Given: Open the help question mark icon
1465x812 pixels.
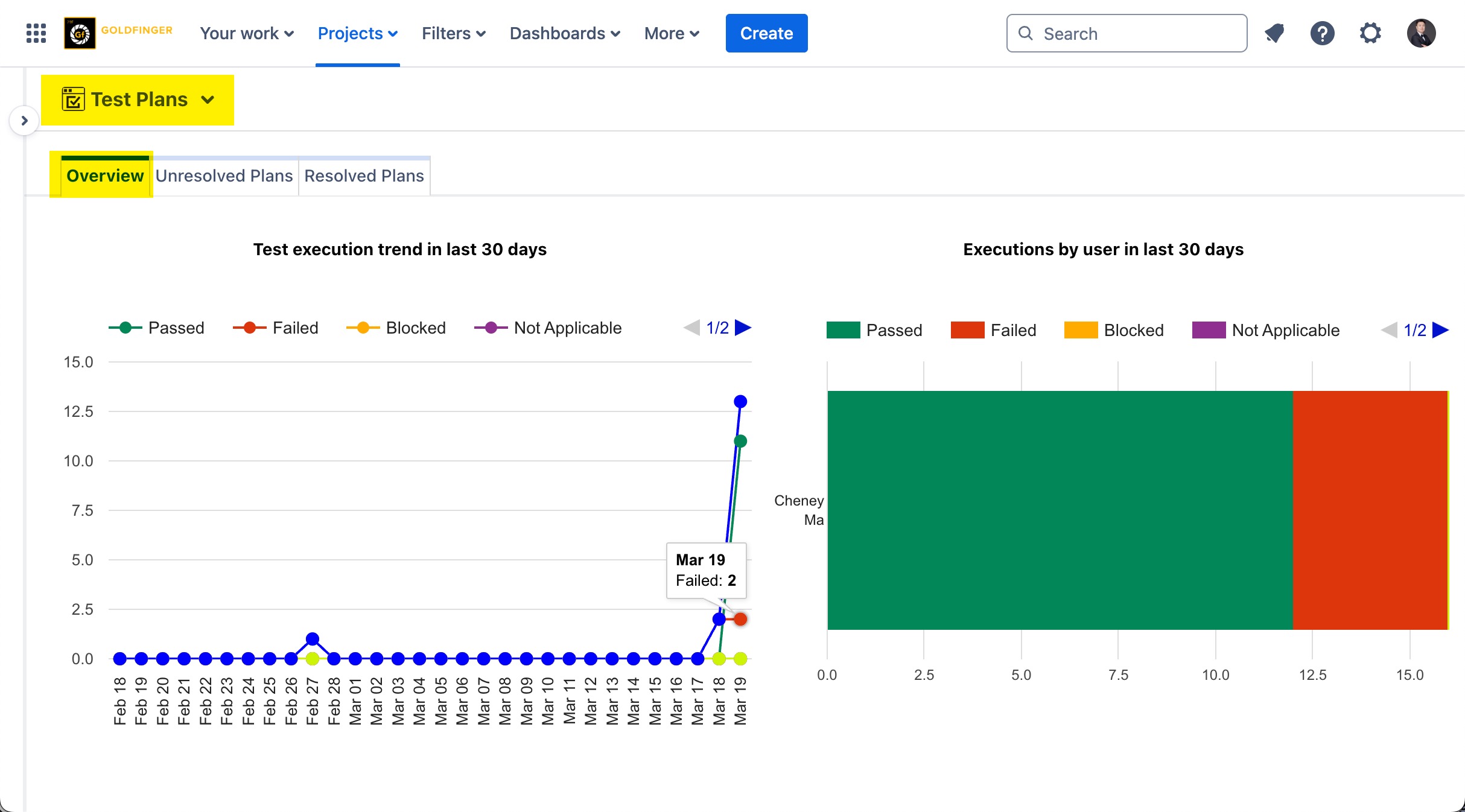Looking at the screenshot, I should tap(1322, 33).
